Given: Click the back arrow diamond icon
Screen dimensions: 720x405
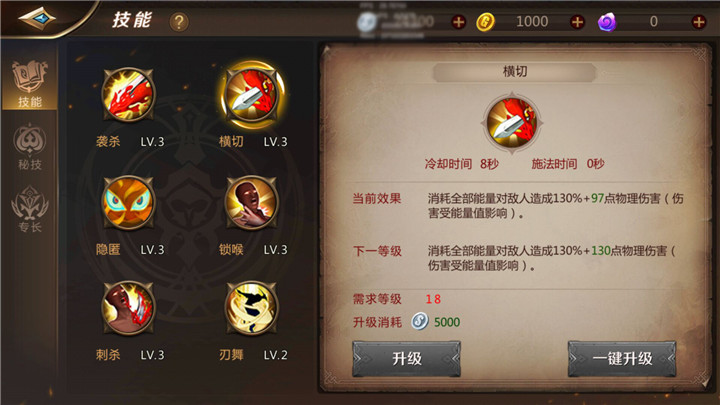Looking at the screenshot, I should 37,18.
